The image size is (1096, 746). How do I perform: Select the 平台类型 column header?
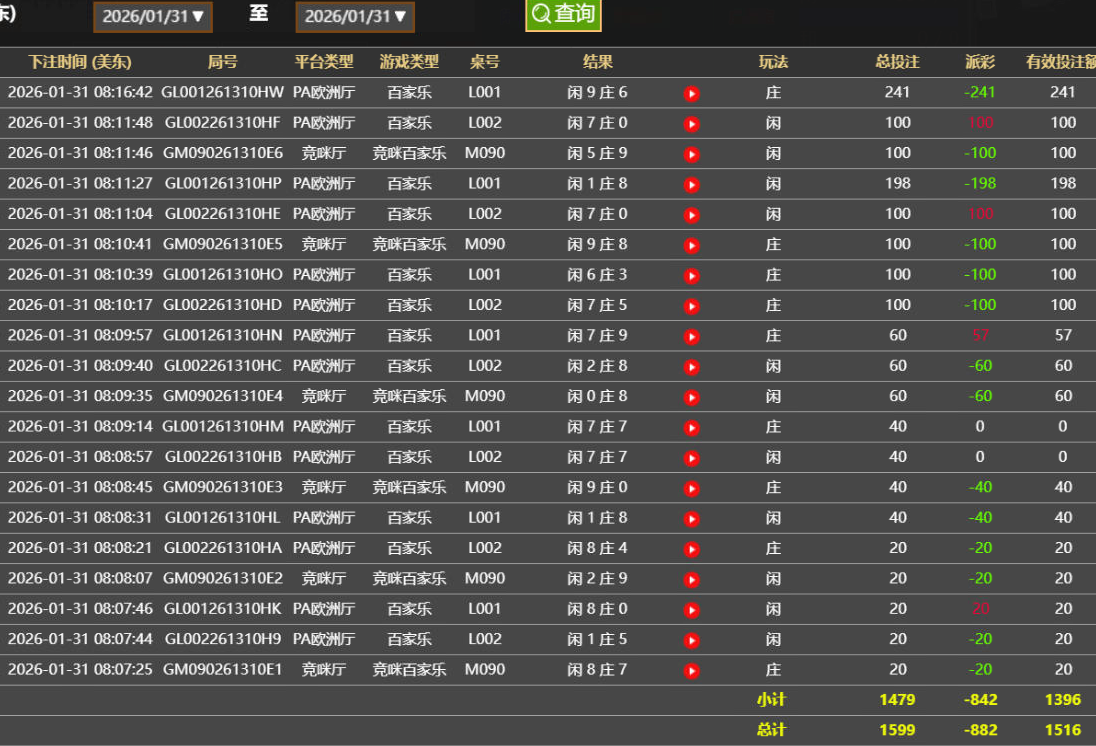(324, 62)
